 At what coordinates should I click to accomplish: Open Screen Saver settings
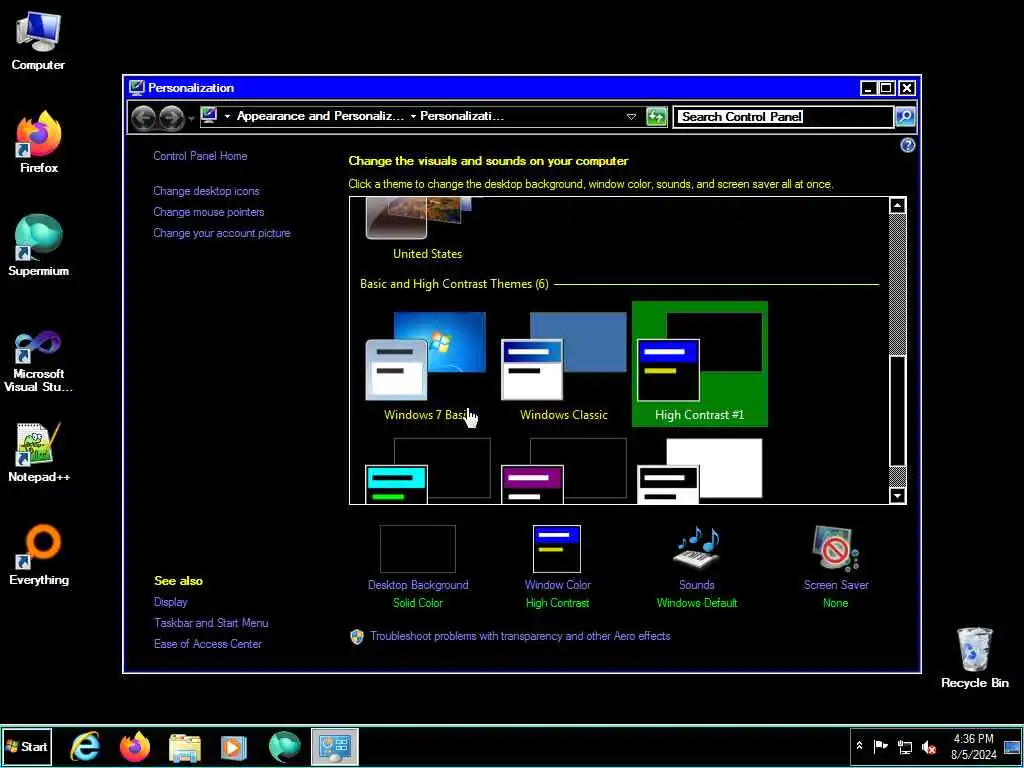pyautogui.click(x=835, y=567)
